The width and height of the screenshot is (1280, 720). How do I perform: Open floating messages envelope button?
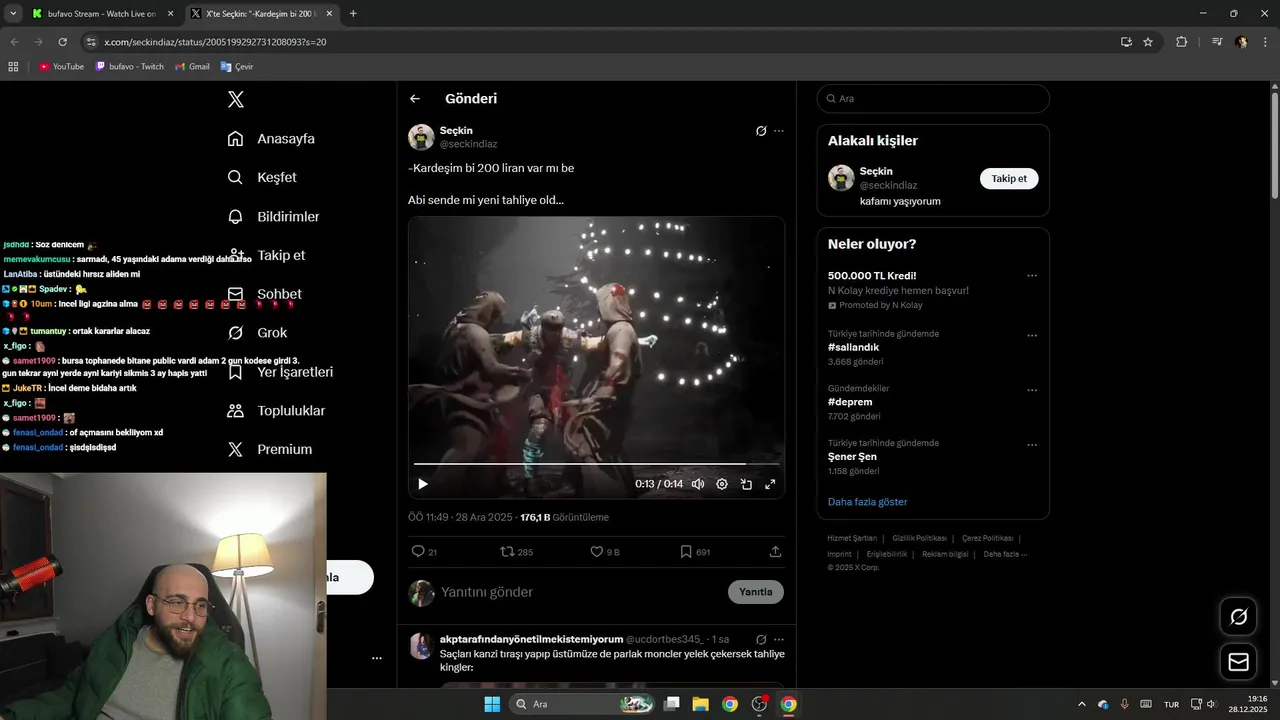click(1239, 662)
